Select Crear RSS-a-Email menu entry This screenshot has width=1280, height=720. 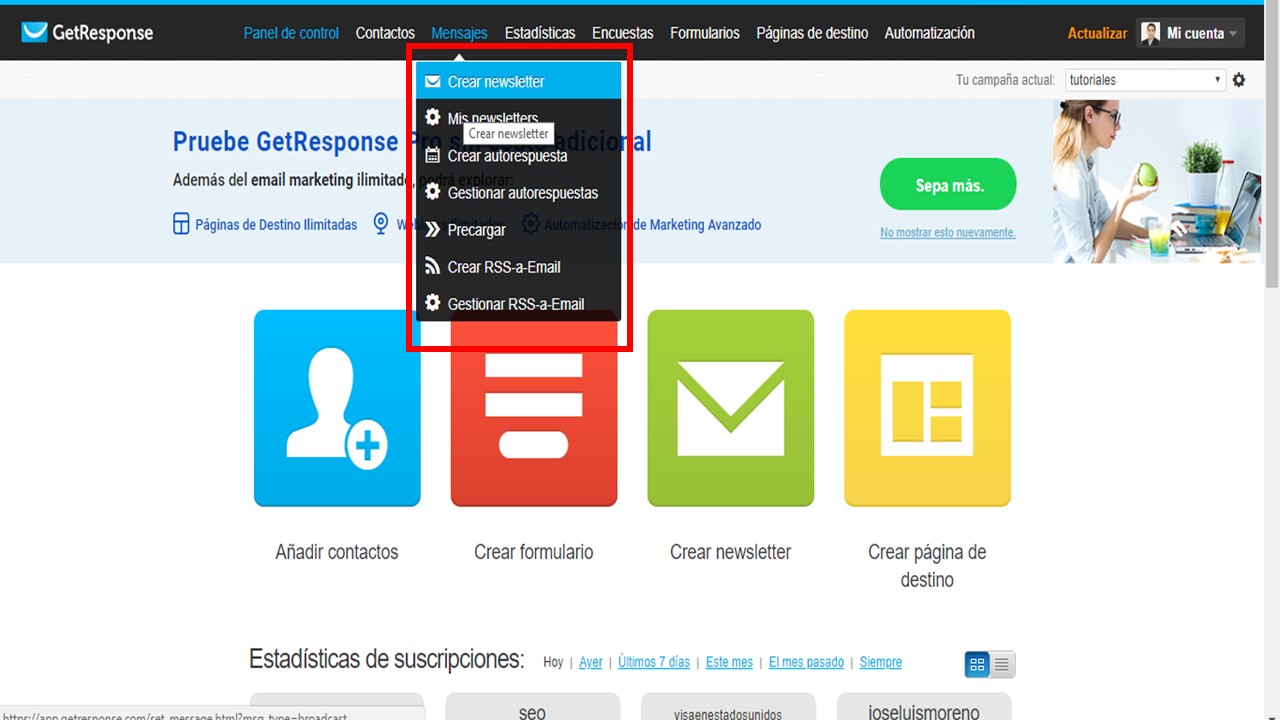click(519, 267)
